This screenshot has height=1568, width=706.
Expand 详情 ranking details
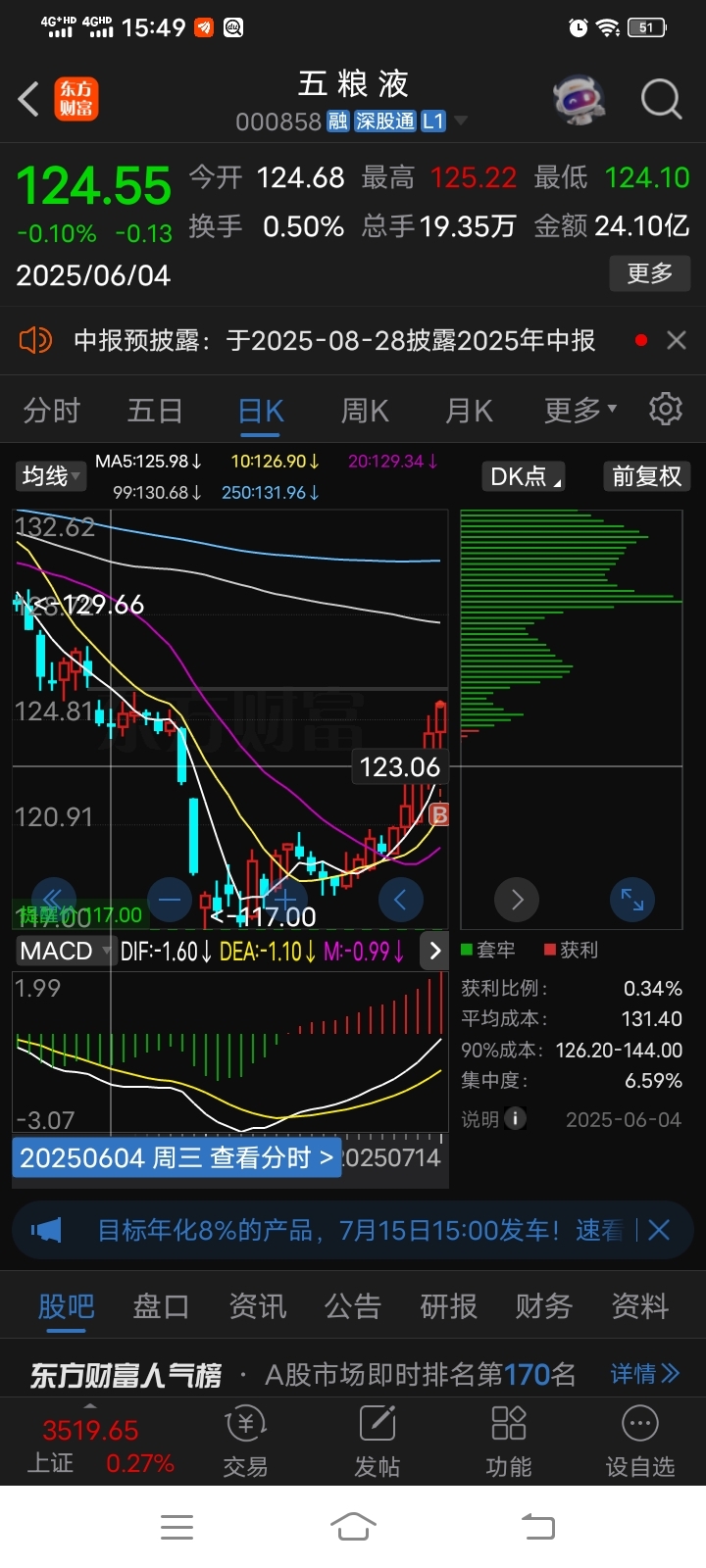point(644,1374)
